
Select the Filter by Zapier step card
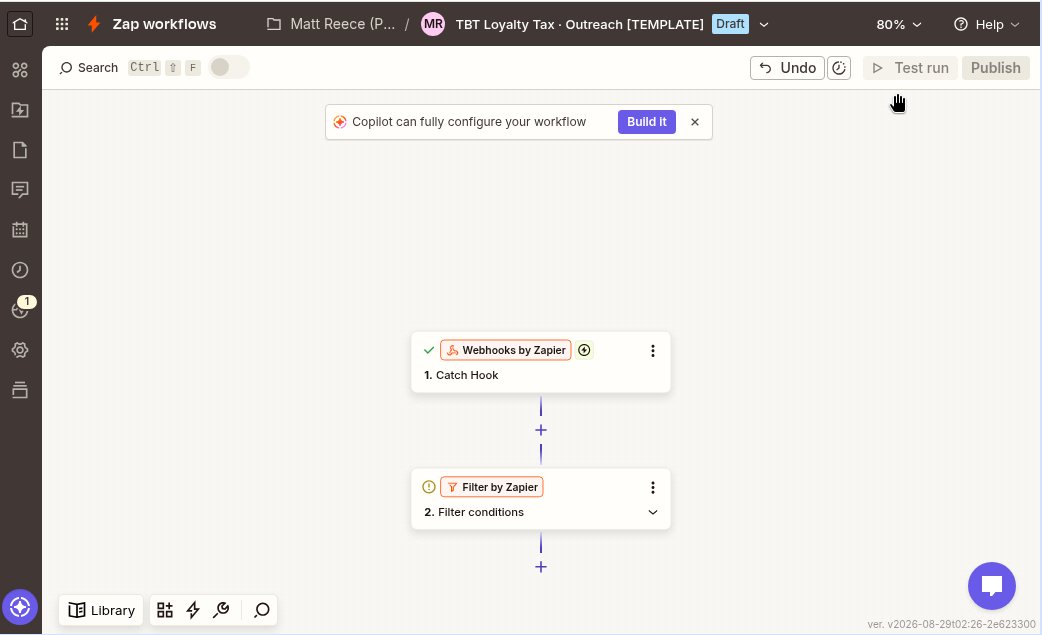click(x=540, y=499)
